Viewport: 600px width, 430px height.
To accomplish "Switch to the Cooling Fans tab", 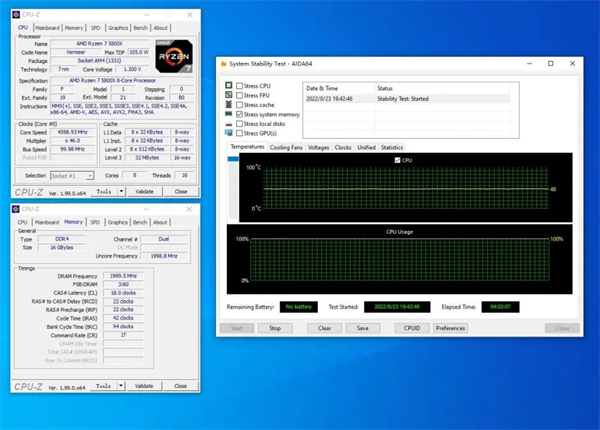I will coord(287,147).
